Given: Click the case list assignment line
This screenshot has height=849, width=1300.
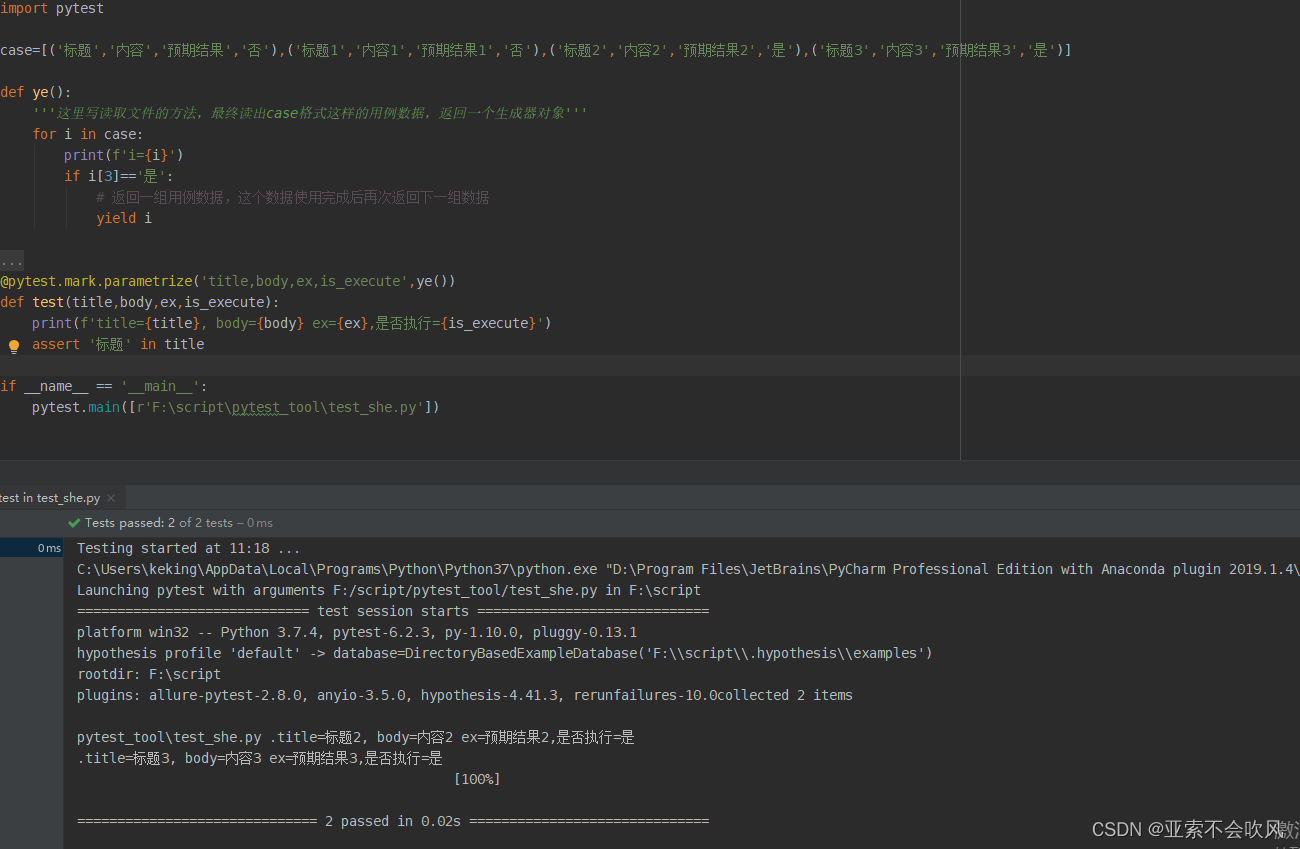Looking at the screenshot, I should (x=536, y=50).
